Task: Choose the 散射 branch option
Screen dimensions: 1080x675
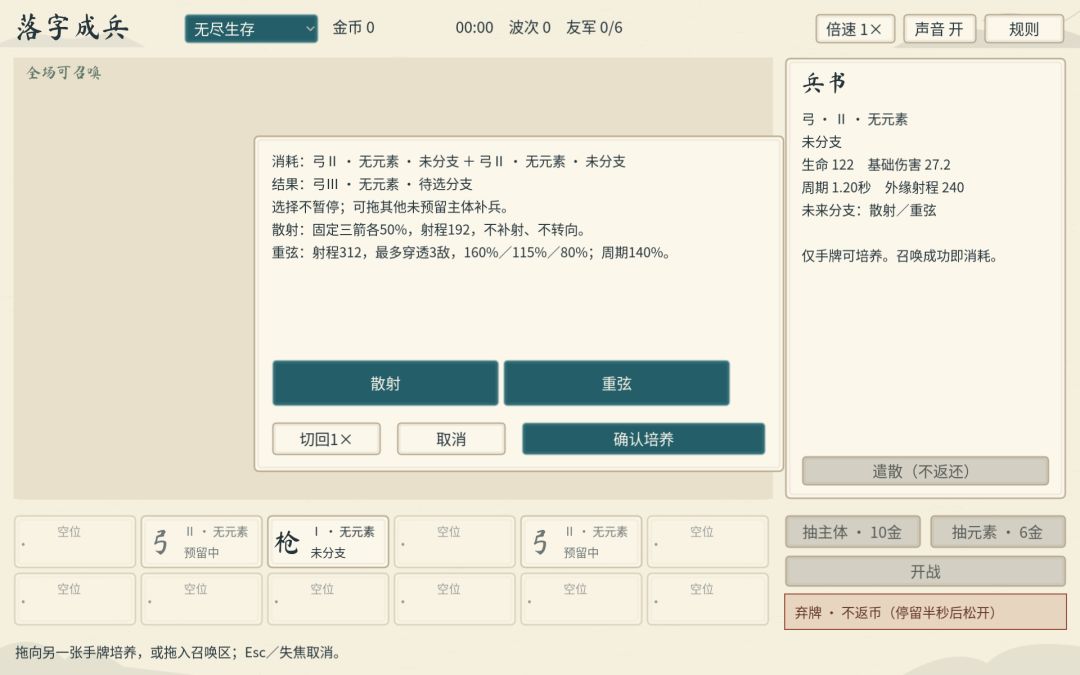Action: (x=385, y=383)
